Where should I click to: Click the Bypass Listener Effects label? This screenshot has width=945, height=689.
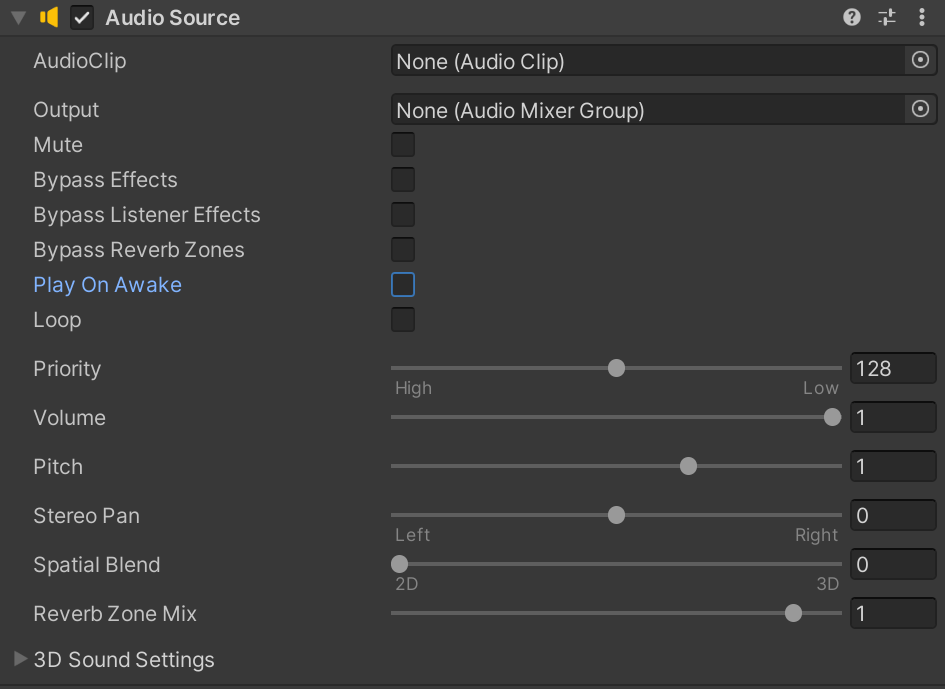coord(146,214)
